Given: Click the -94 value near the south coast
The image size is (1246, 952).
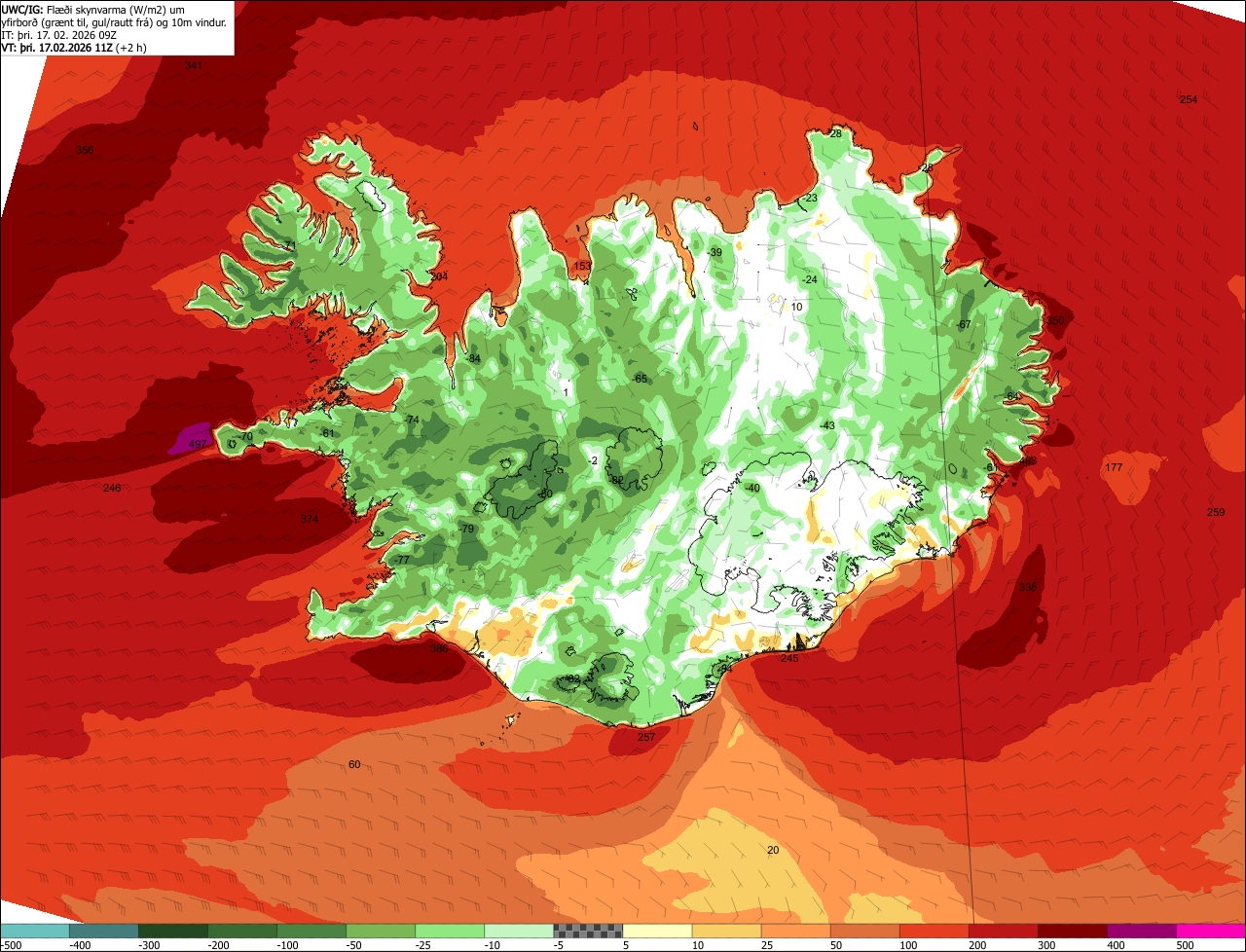Looking at the screenshot, I should tap(723, 669).
